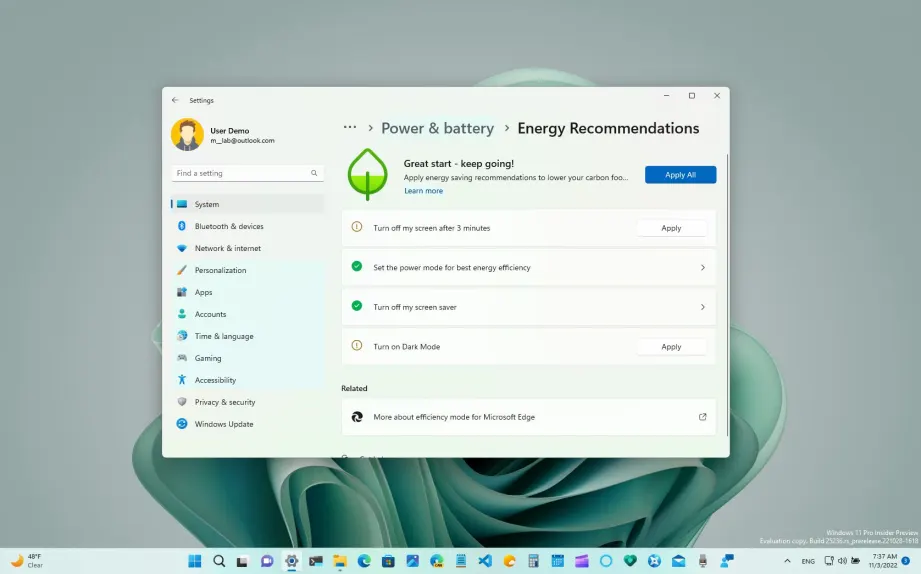921x574 pixels.
Task: Click external link icon on Edge row
Action: coord(702,417)
